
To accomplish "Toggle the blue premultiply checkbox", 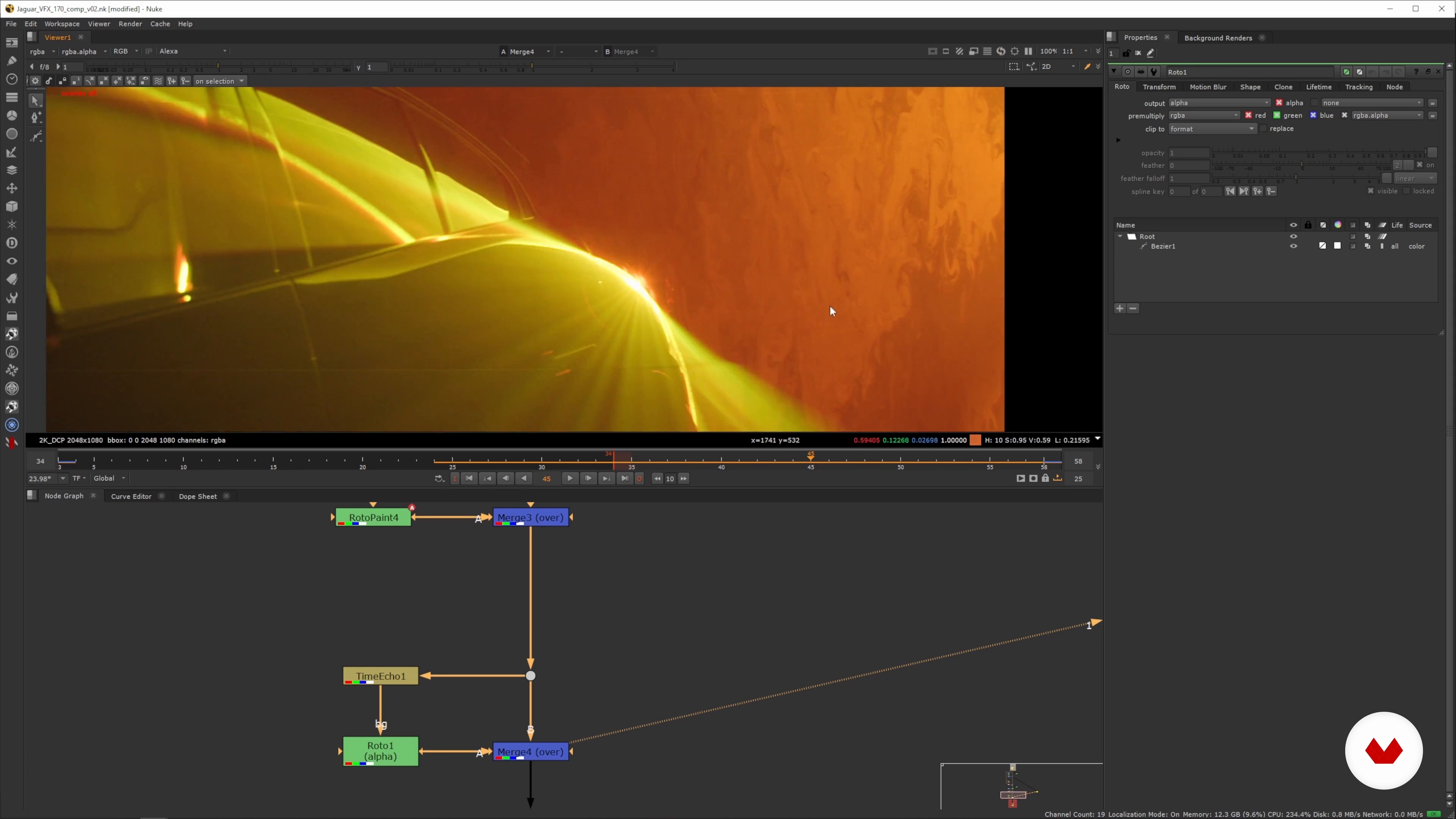I will tap(1313, 115).
